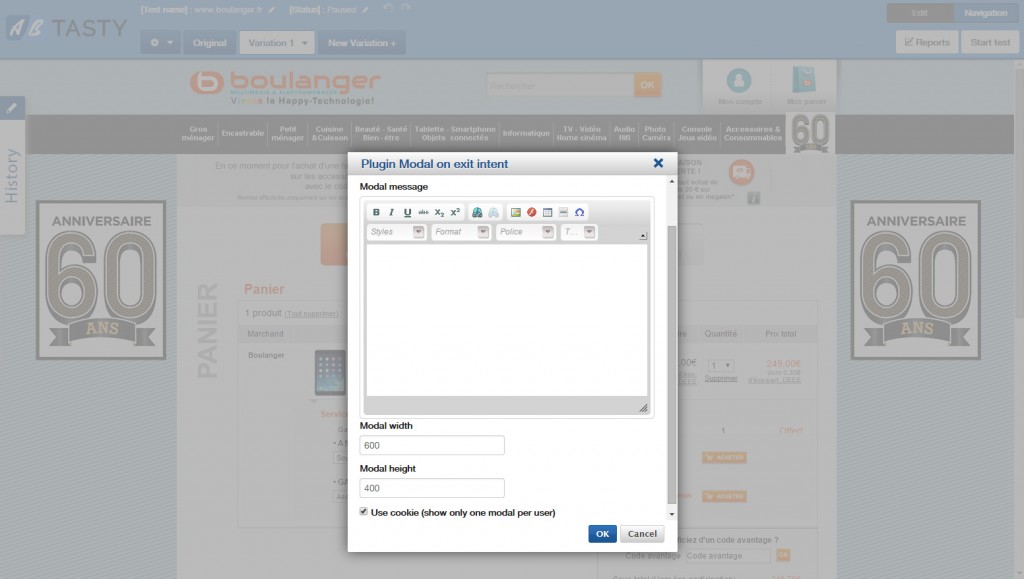The height and width of the screenshot is (579, 1024).
Task: Switch to Edit mode
Action: 920,13
